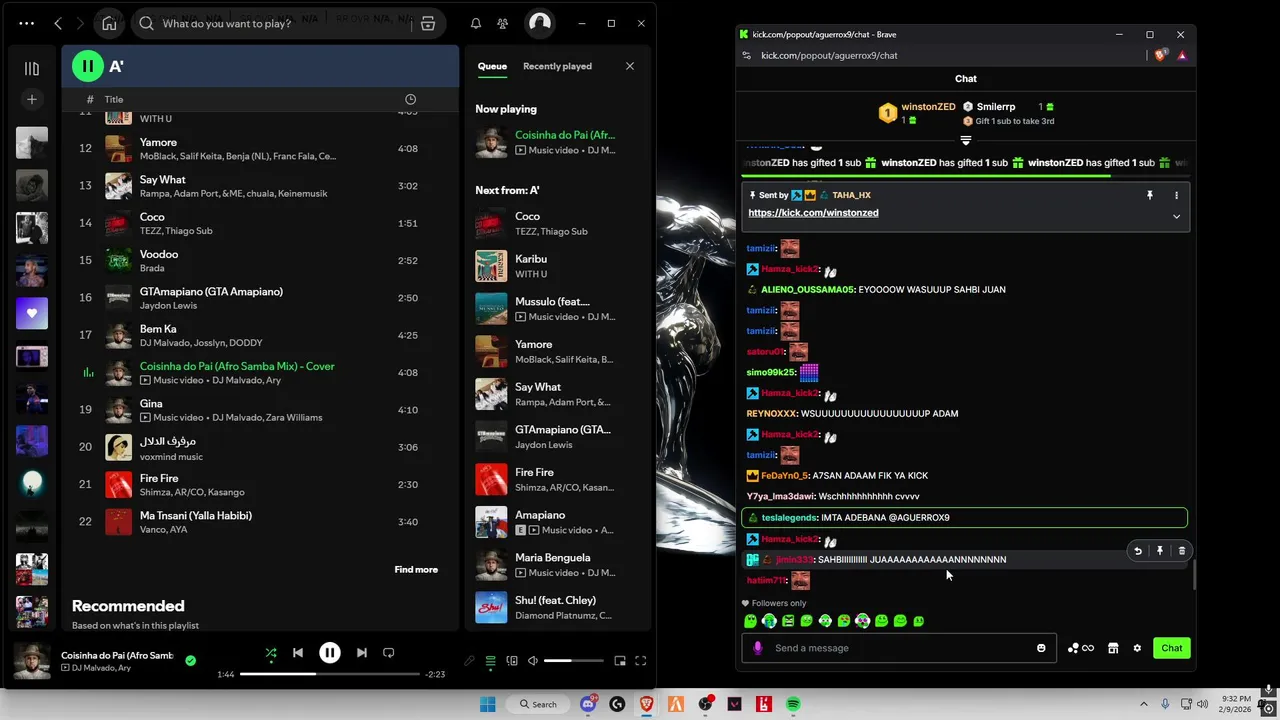Open DJ Malvado artist link on Gina row
Image resolution: width=1280 pixels, height=720 pixels.
coord(235,418)
